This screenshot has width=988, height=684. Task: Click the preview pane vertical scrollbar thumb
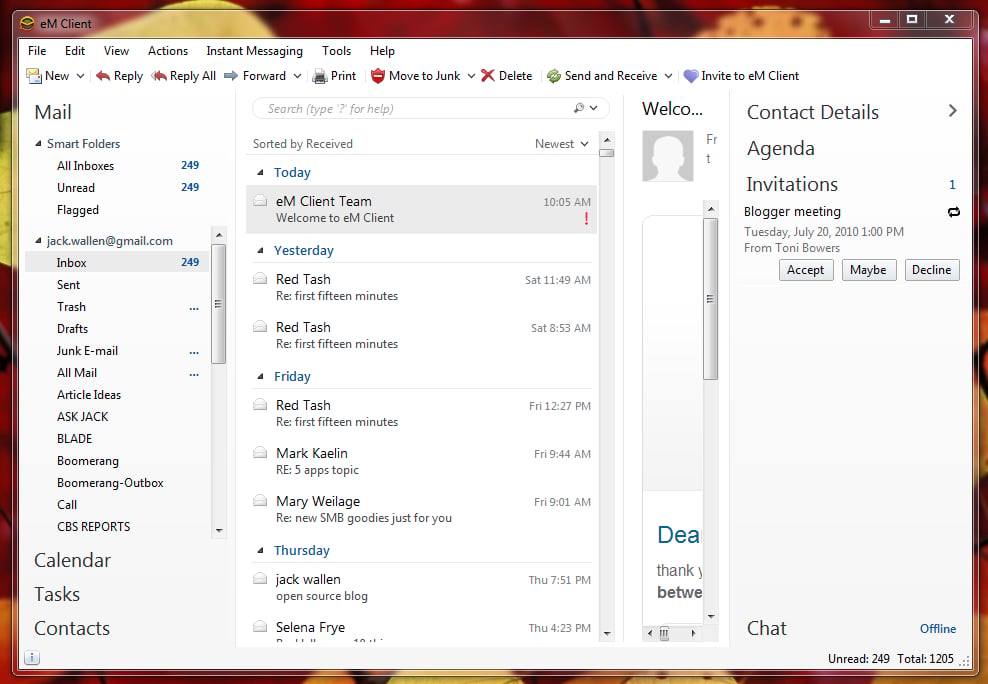tap(710, 299)
